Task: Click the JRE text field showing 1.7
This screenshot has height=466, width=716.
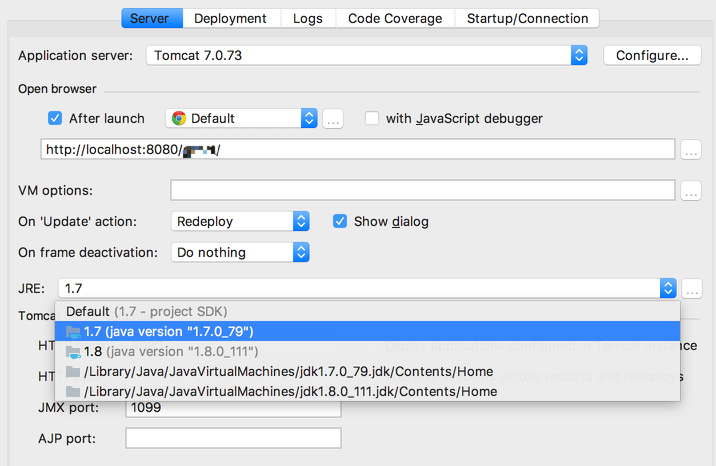Action: [x=359, y=288]
